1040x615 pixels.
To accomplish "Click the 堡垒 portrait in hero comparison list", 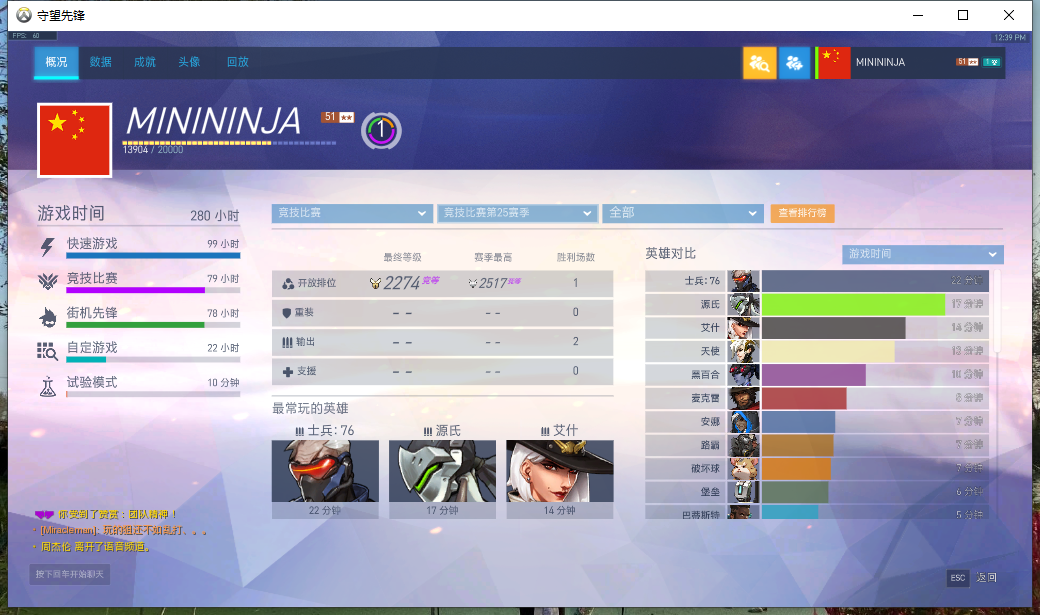I will click(744, 492).
